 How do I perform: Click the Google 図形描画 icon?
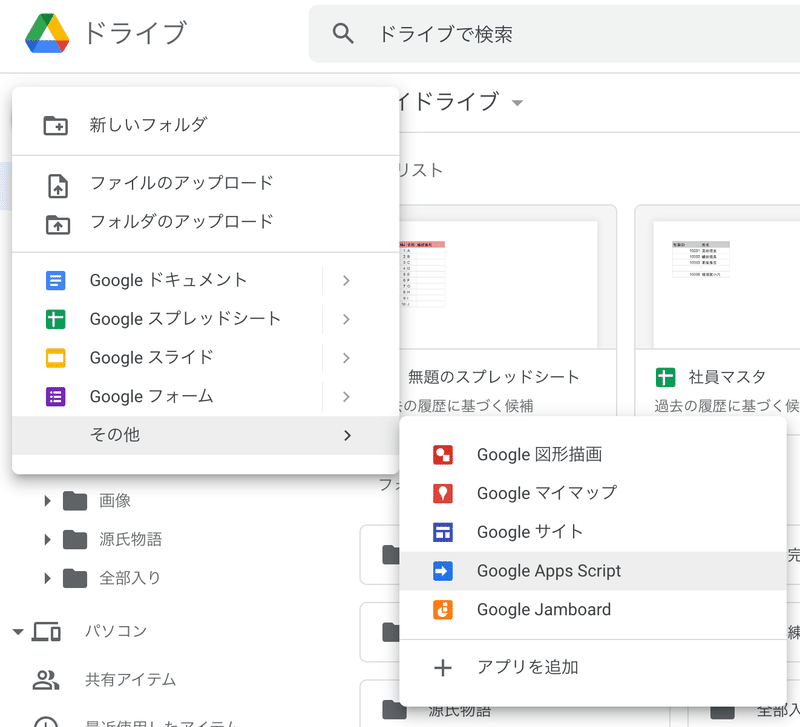(443, 455)
